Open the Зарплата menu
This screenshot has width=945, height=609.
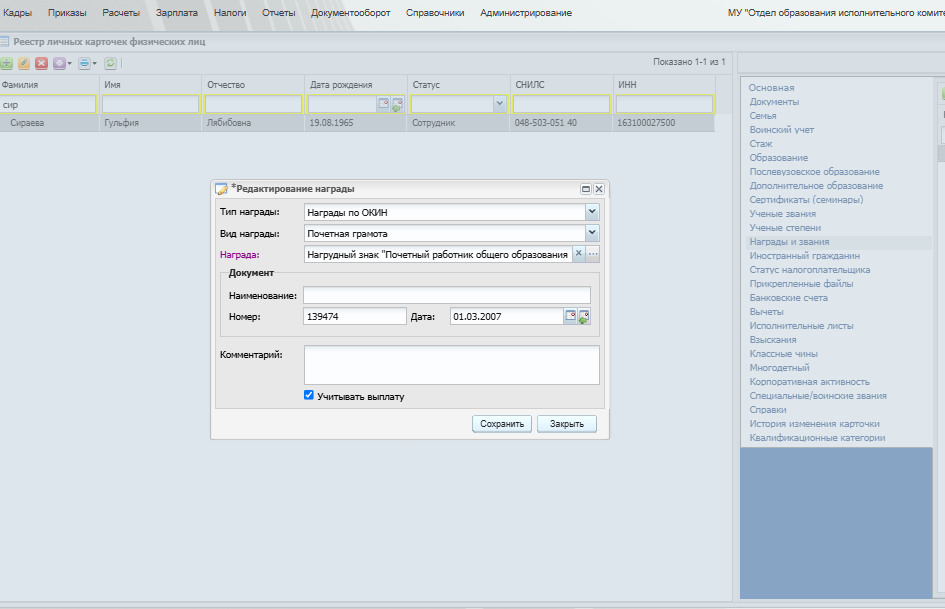coord(177,13)
